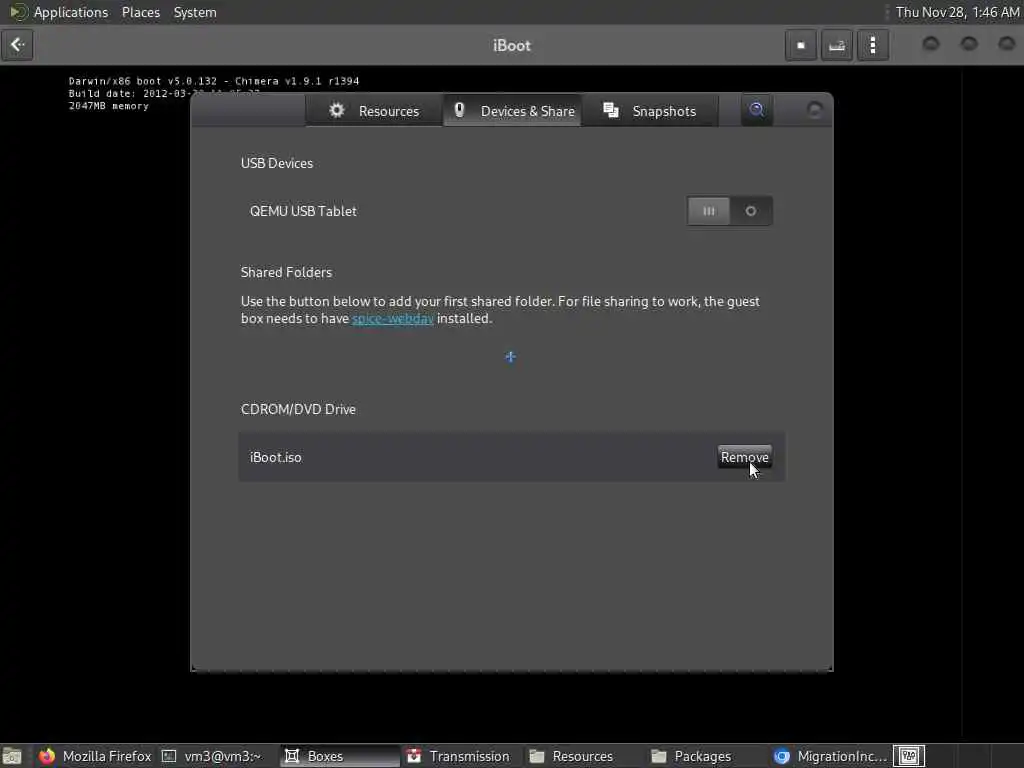Click the show desktop icon in taskbar

pyautogui.click(x=12, y=756)
